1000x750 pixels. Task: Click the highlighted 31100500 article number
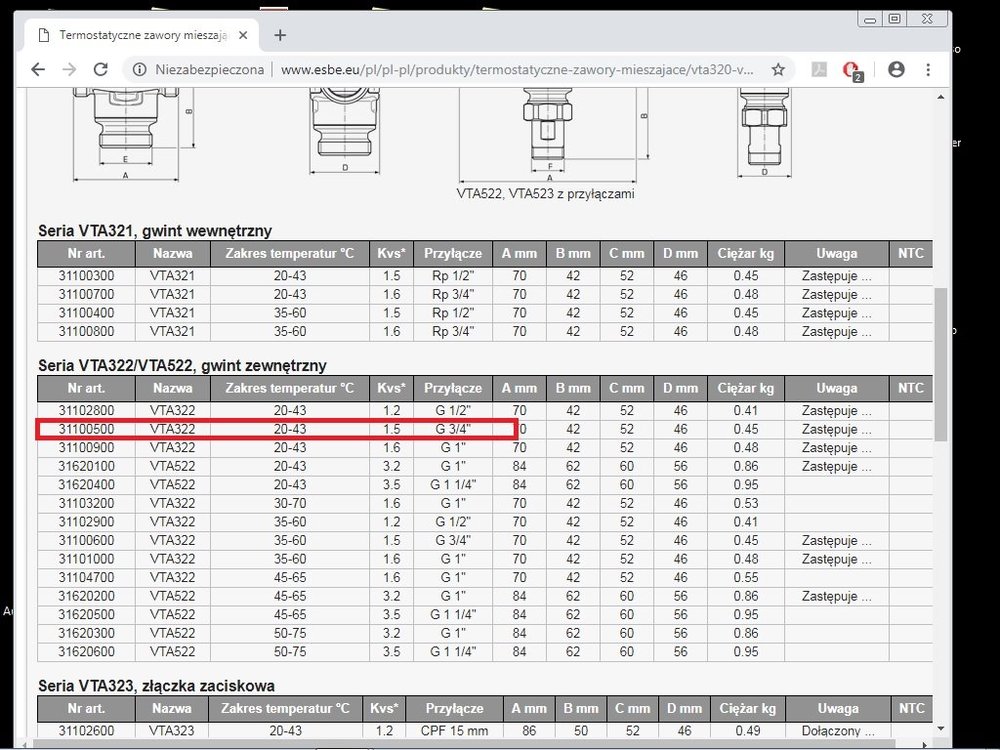(x=86, y=429)
